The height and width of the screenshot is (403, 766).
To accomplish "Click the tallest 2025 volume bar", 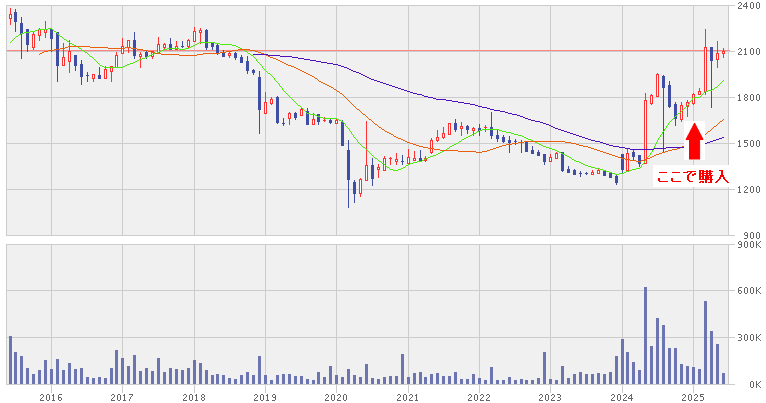I will 705,342.
